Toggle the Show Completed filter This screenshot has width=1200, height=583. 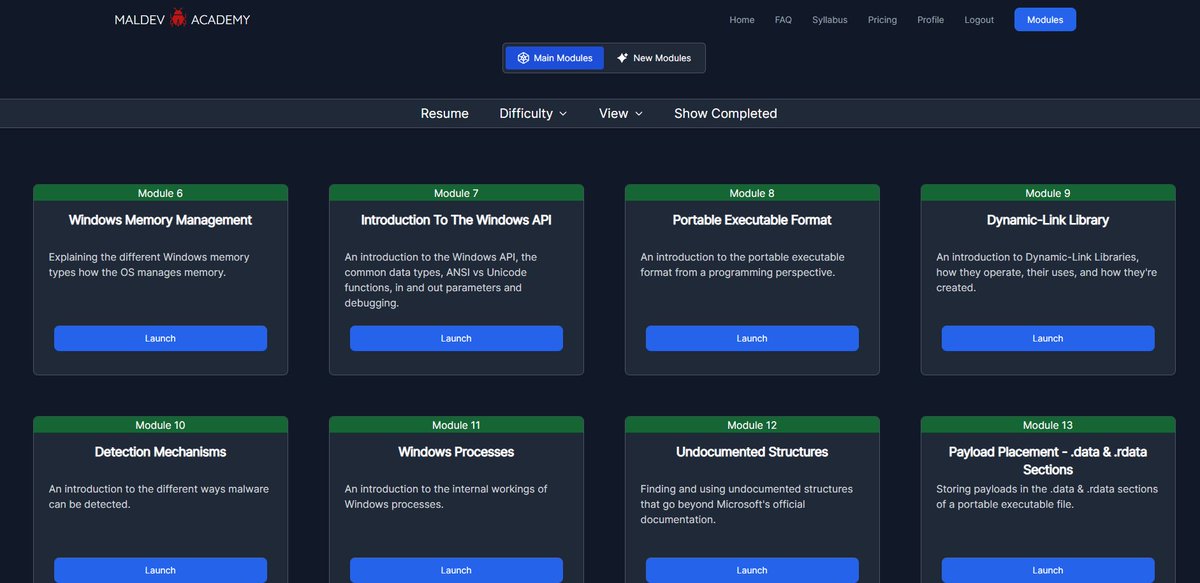tap(725, 113)
